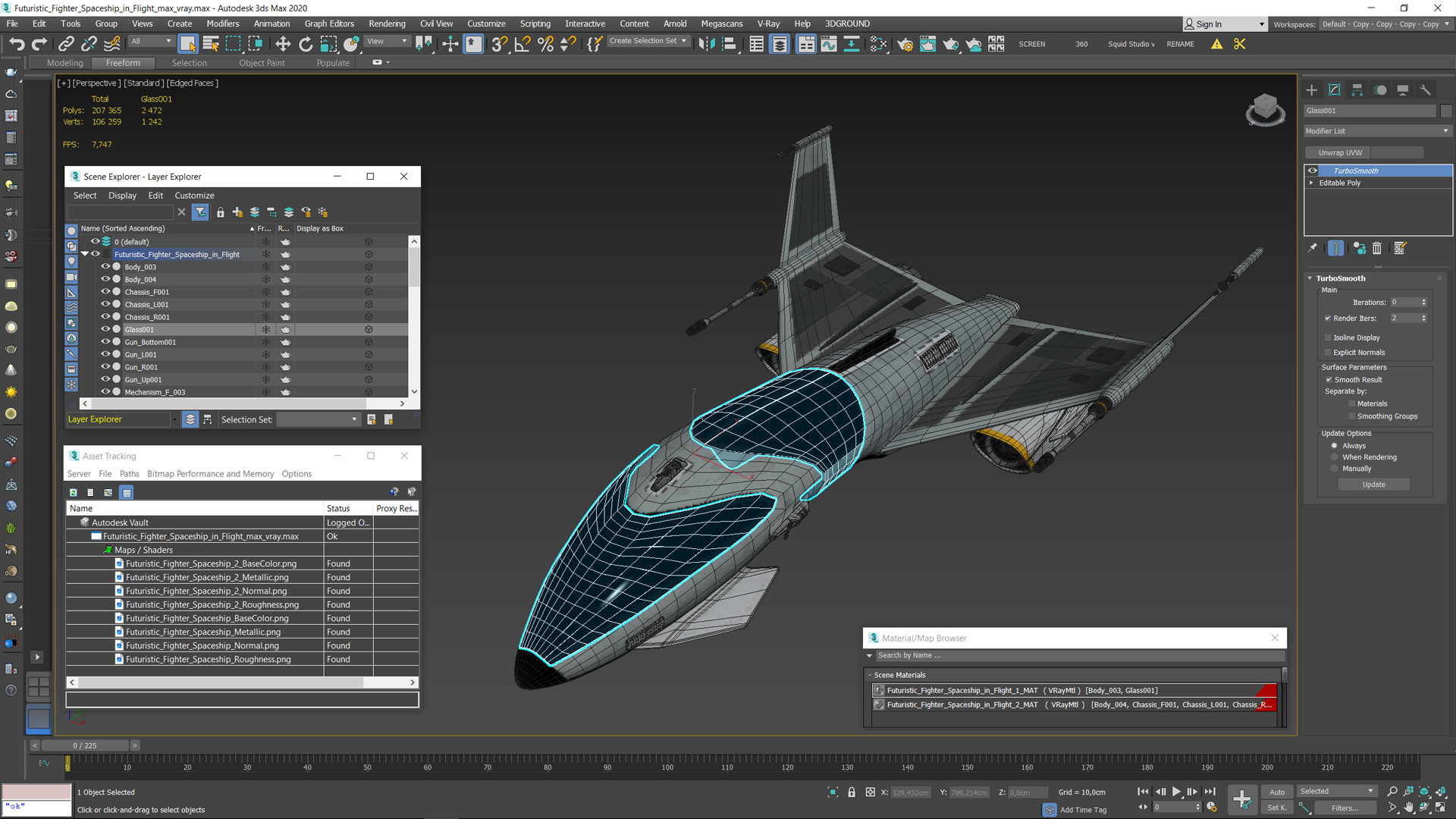This screenshot has width=1456, height=819.
Task: Open the Curve Editor from toolbar
Action: coord(829,44)
